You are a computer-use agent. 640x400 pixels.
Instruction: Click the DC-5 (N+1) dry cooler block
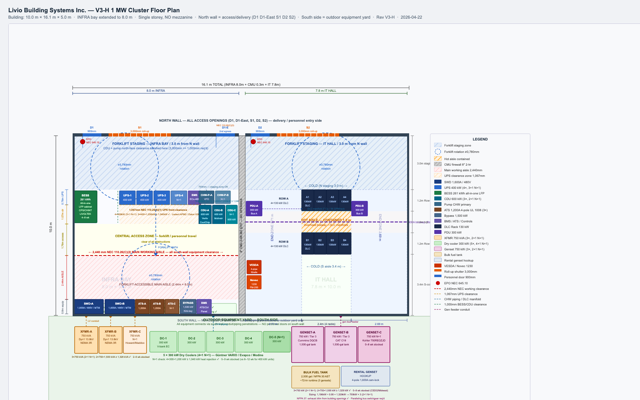277,342
